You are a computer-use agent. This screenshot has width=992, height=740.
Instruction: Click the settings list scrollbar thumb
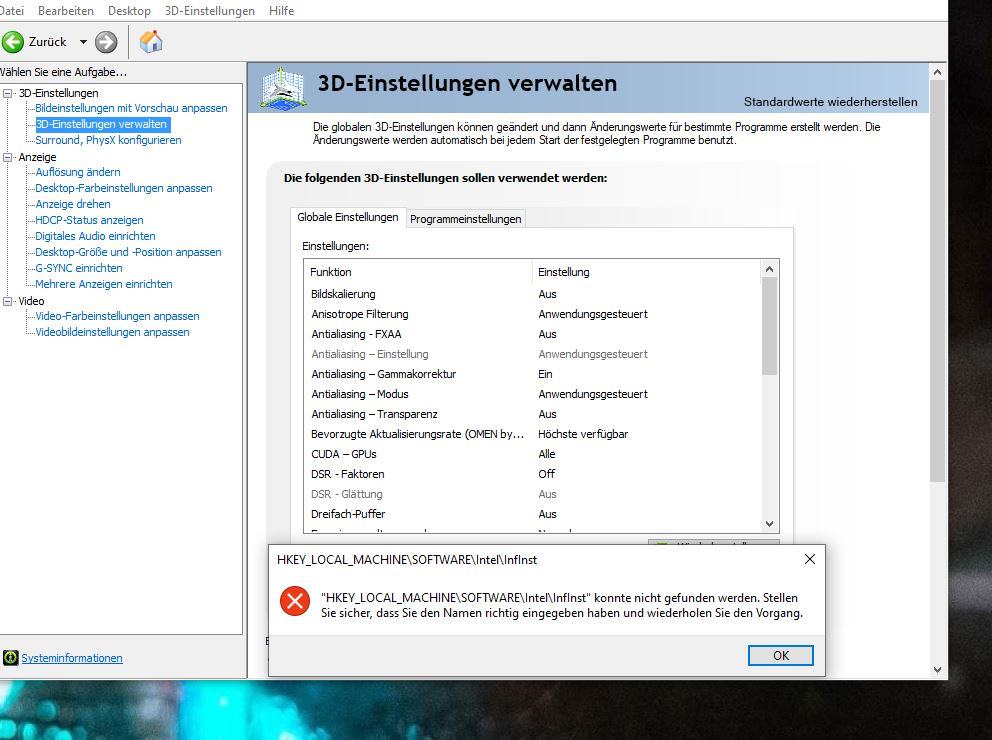pyautogui.click(x=769, y=326)
